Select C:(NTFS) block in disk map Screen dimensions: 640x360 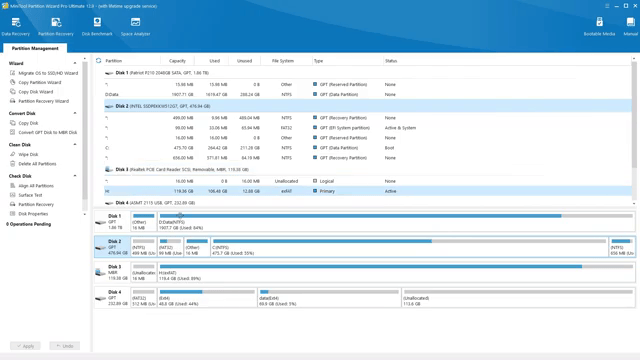(x=409, y=247)
